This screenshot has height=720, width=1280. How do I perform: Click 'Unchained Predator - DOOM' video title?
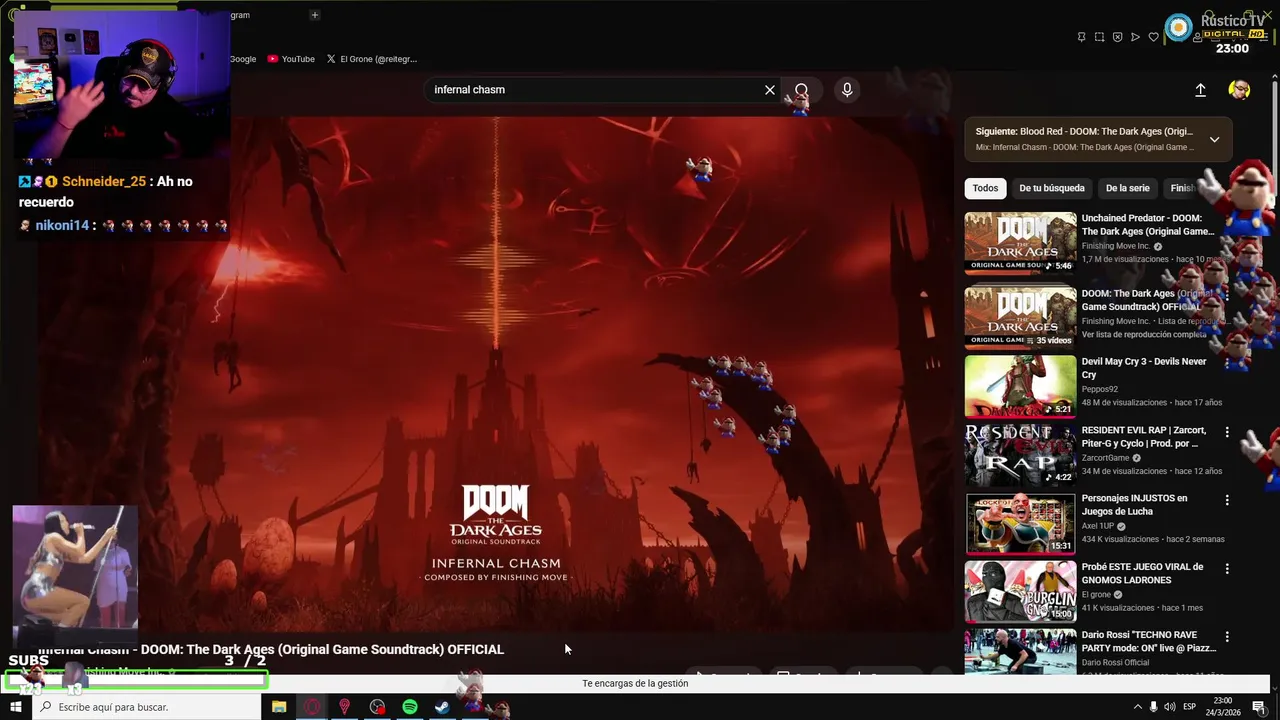[x=1147, y=225]
